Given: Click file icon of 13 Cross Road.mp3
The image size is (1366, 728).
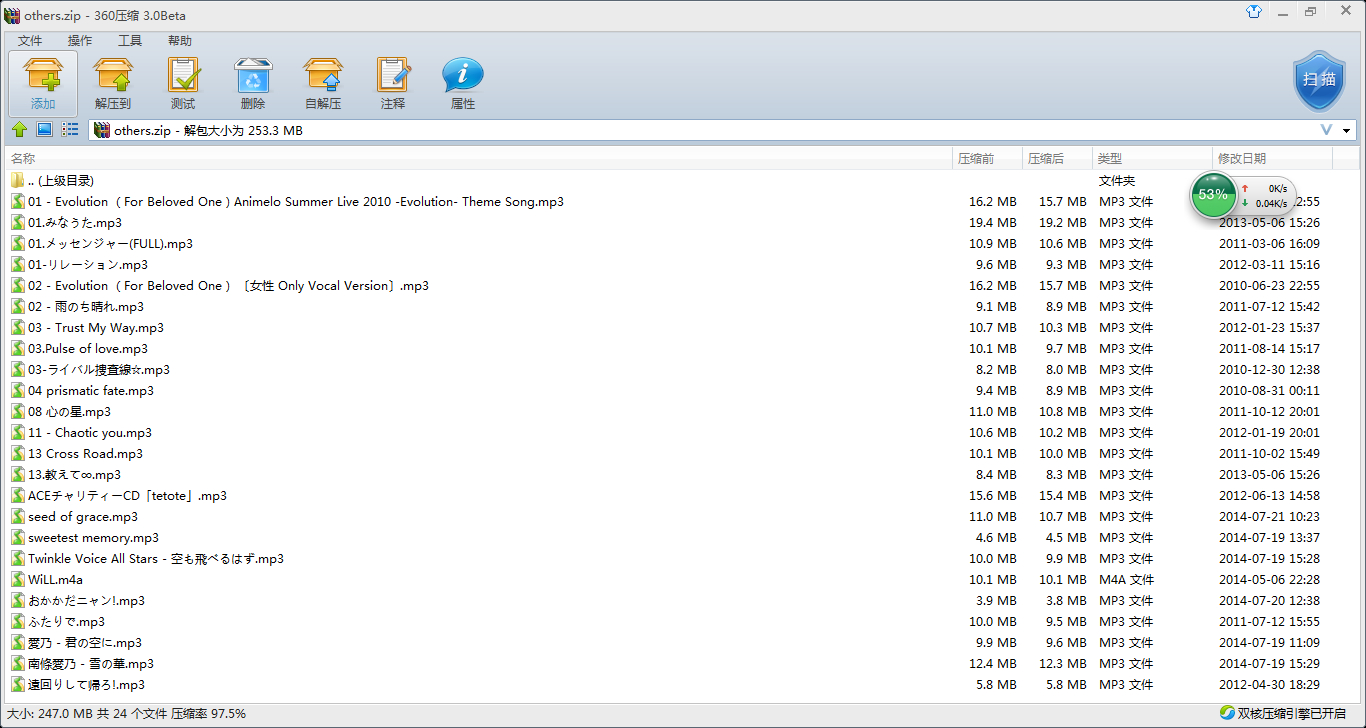Looking at the screenshot, I should point(18,454).
